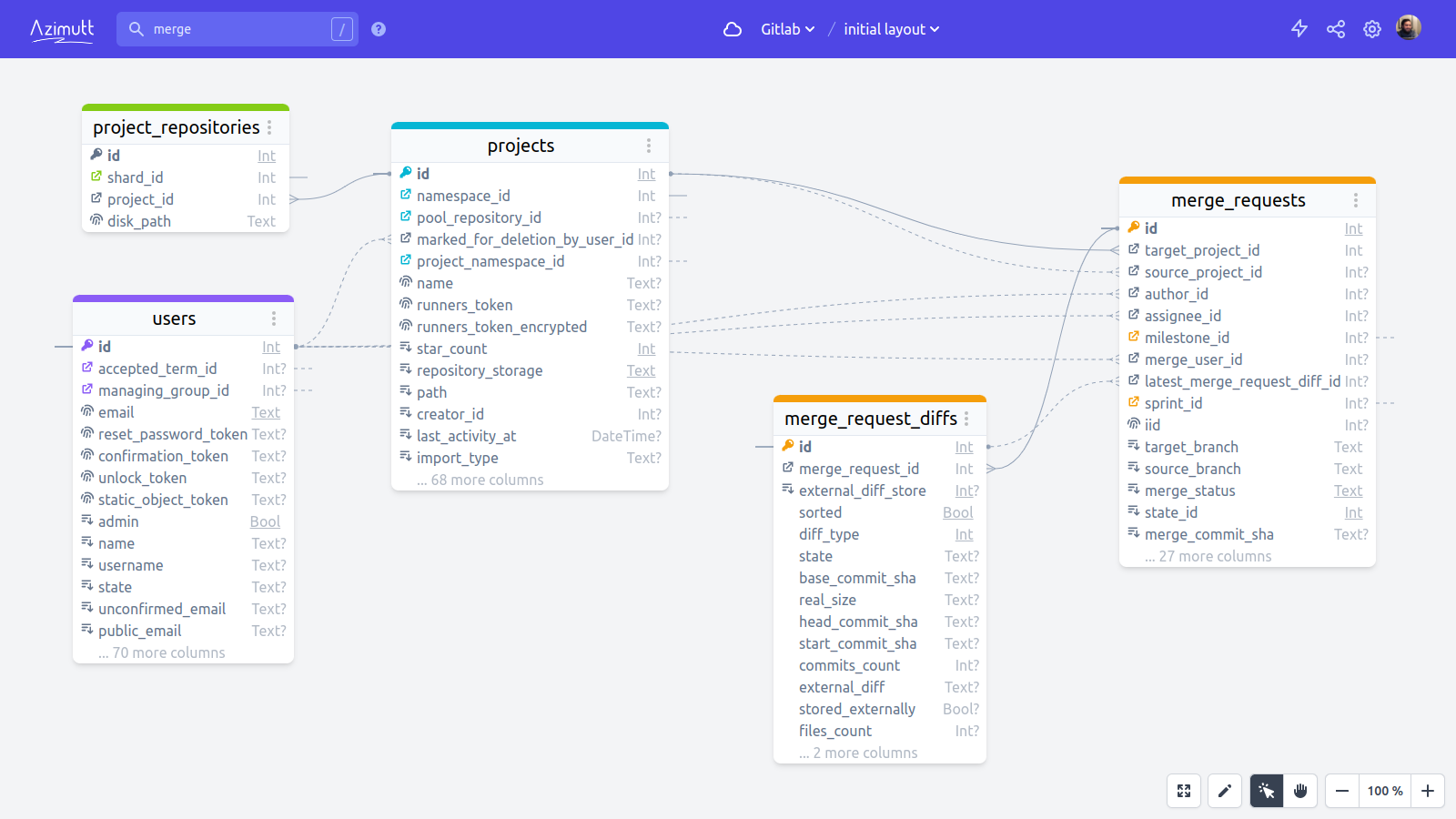
Task: Select the pencil edit tool
Action: 1225,791
